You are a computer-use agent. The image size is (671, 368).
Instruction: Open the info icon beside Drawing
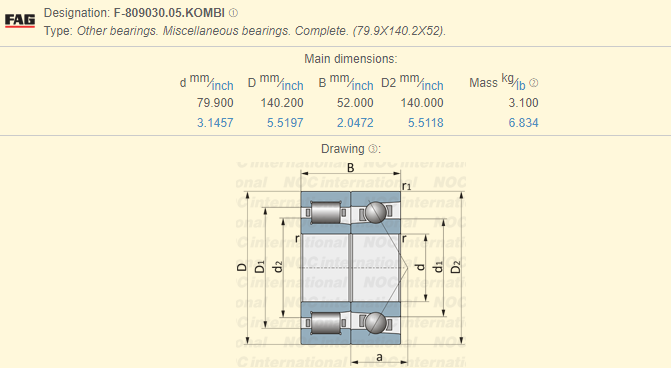[373, 148]
